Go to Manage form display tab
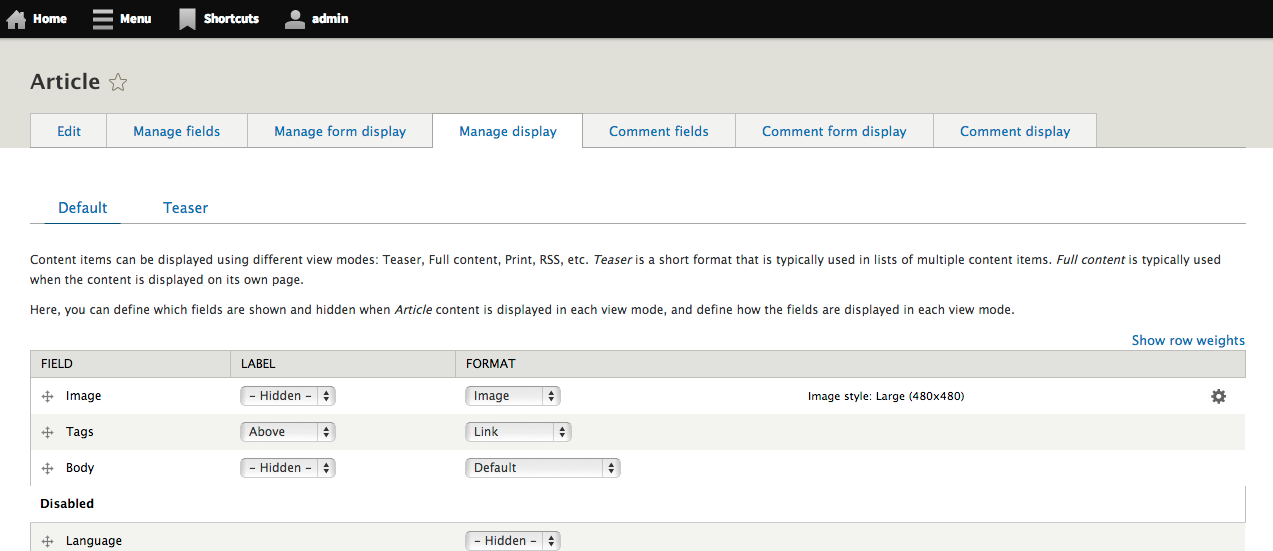 coord(340,131)
